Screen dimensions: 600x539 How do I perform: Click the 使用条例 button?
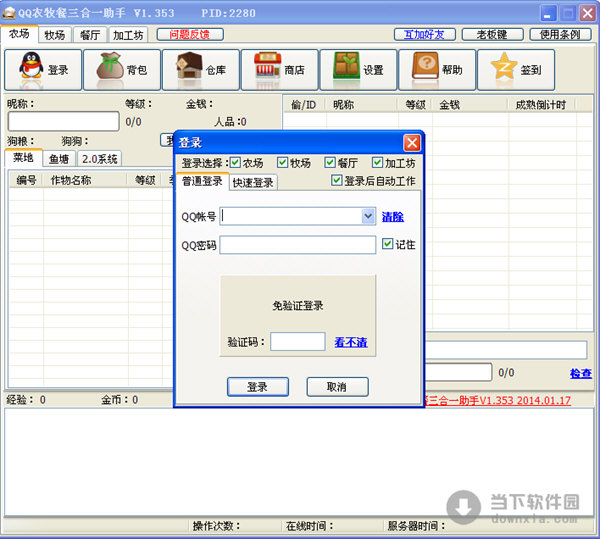560,34
